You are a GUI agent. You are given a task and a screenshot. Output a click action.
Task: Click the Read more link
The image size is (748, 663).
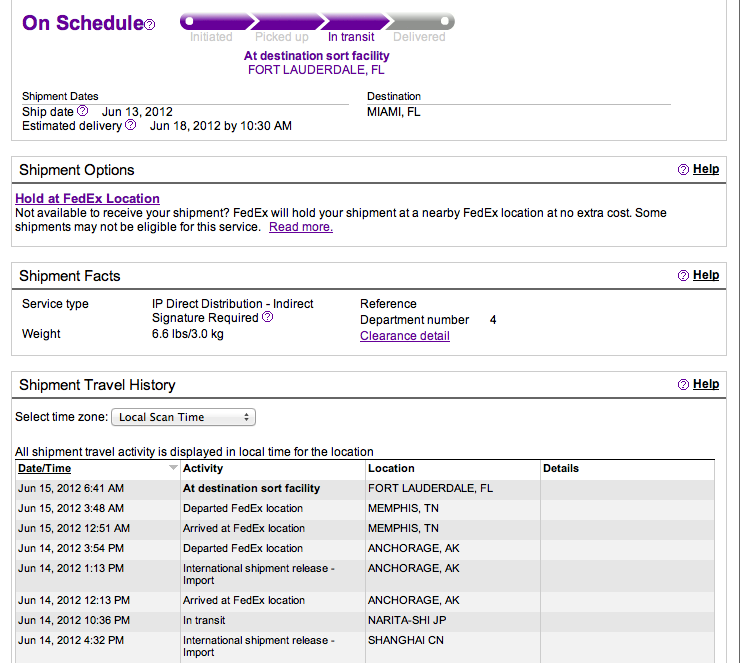[x=301, y=227]
